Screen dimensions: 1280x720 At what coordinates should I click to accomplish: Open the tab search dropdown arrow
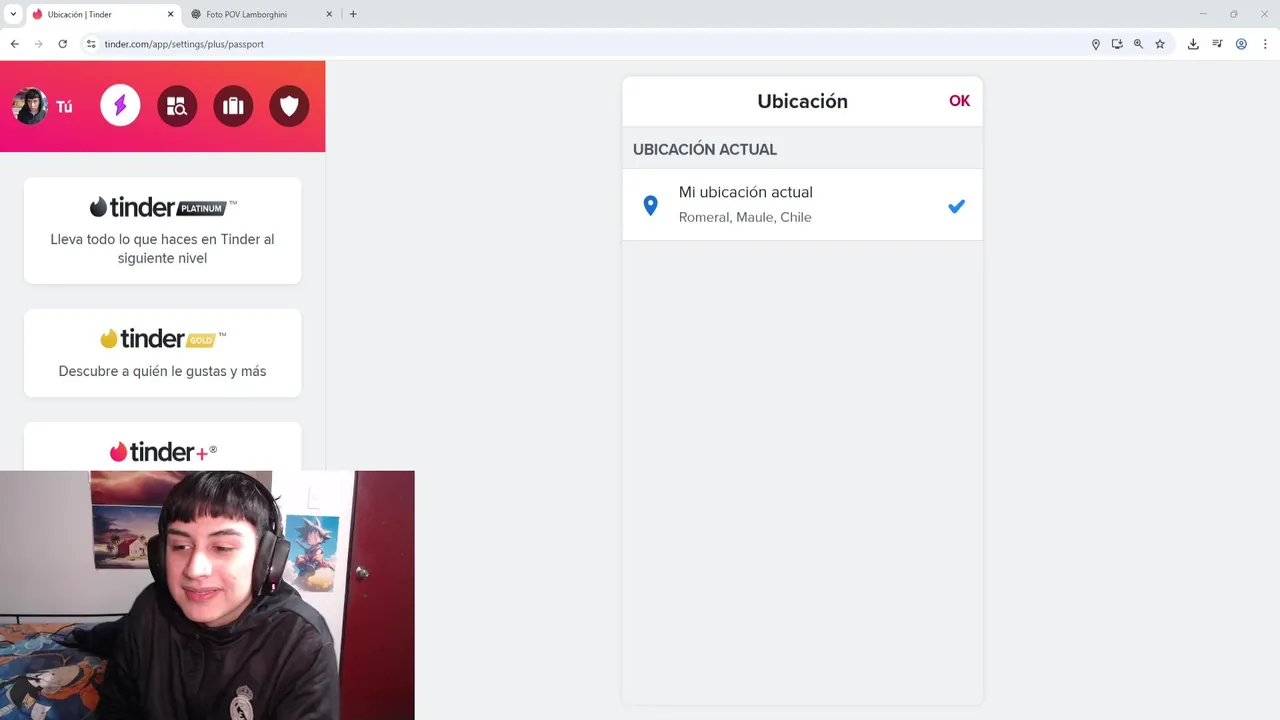coord(13,14)
